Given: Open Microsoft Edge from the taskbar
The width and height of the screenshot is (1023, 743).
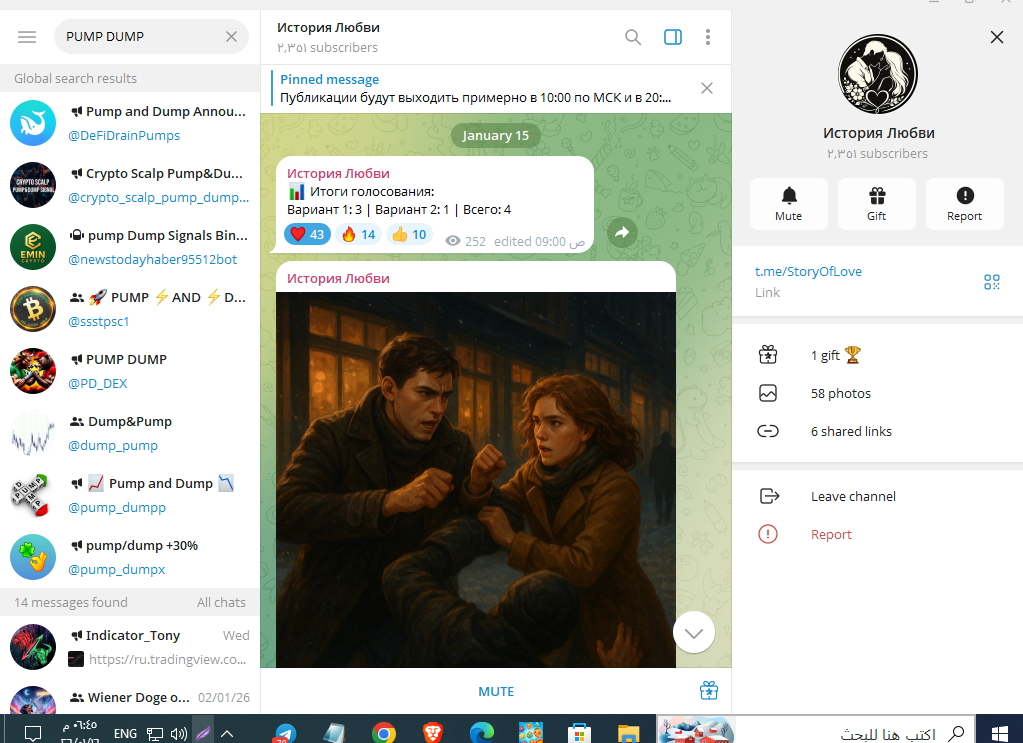Looking at the screenshot, I should pyautogui.click(x=481, y=732).
